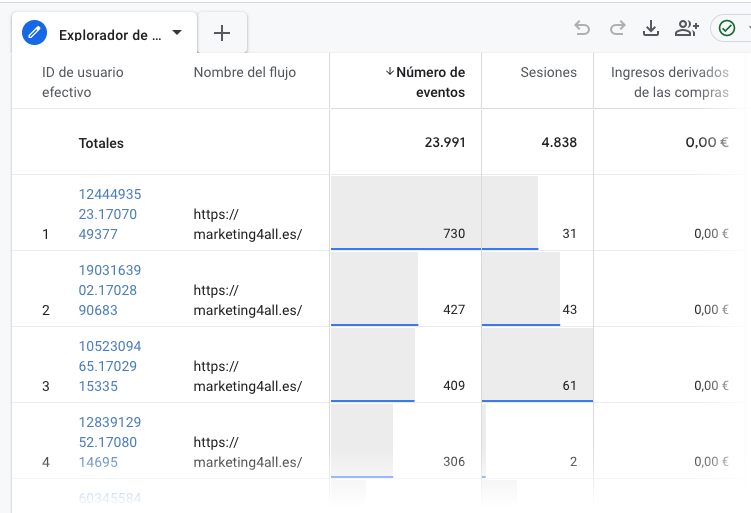The width and height of the screenshot is (751, 513).
Task: Click the ID de usuario efectivo header
Action: tap(82, 82)
